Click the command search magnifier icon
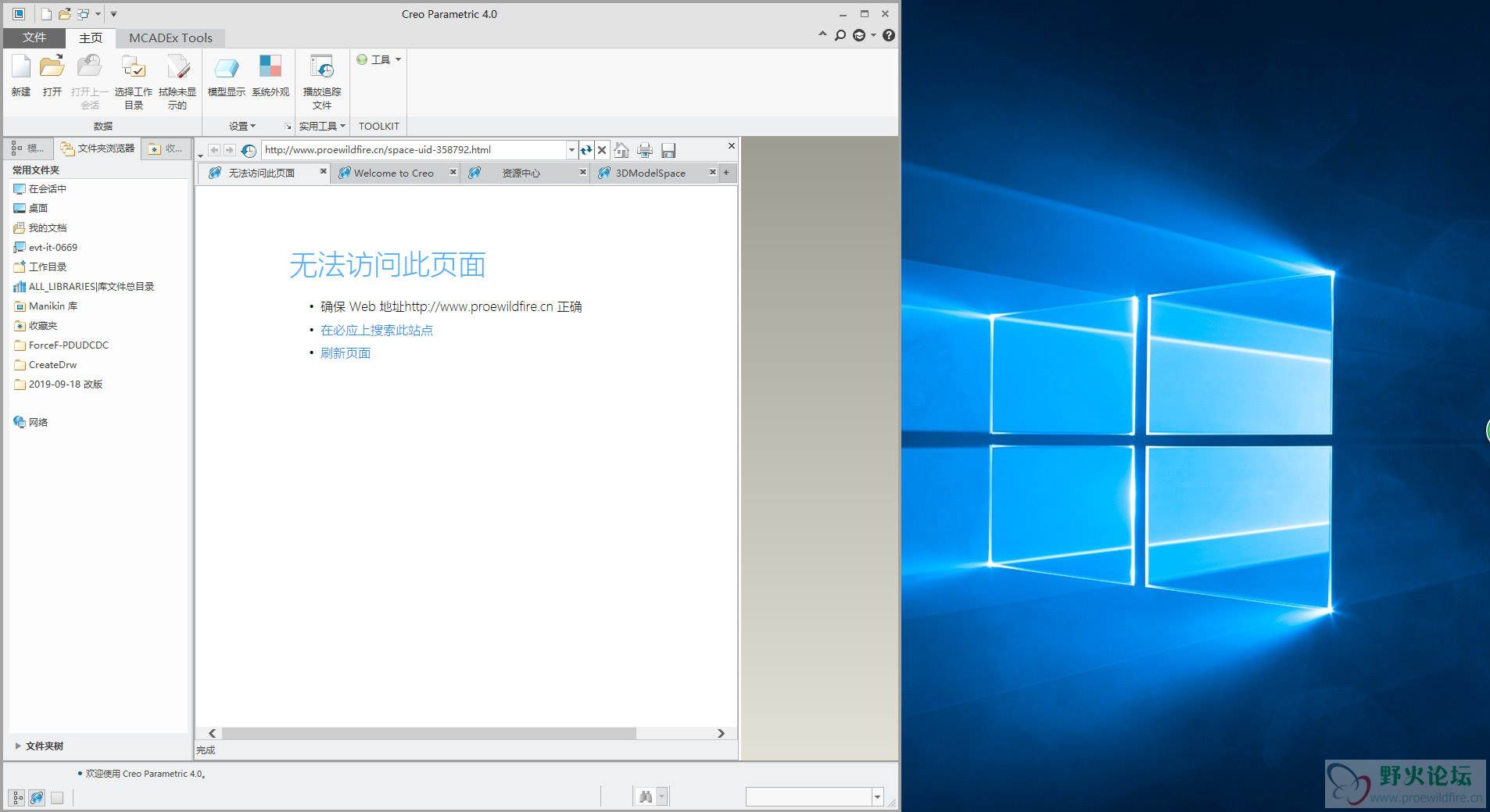 pyautogui.click(x=840, y=35)
